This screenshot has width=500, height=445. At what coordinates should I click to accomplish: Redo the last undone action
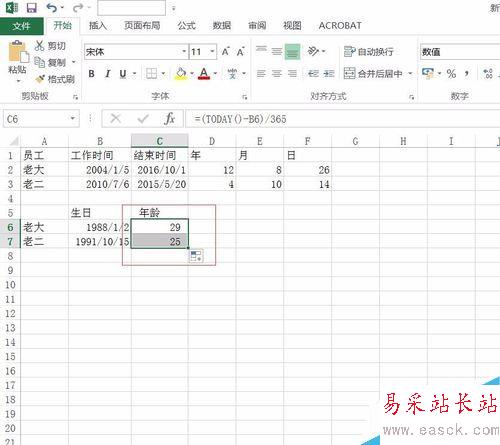(x=78, y=7)
